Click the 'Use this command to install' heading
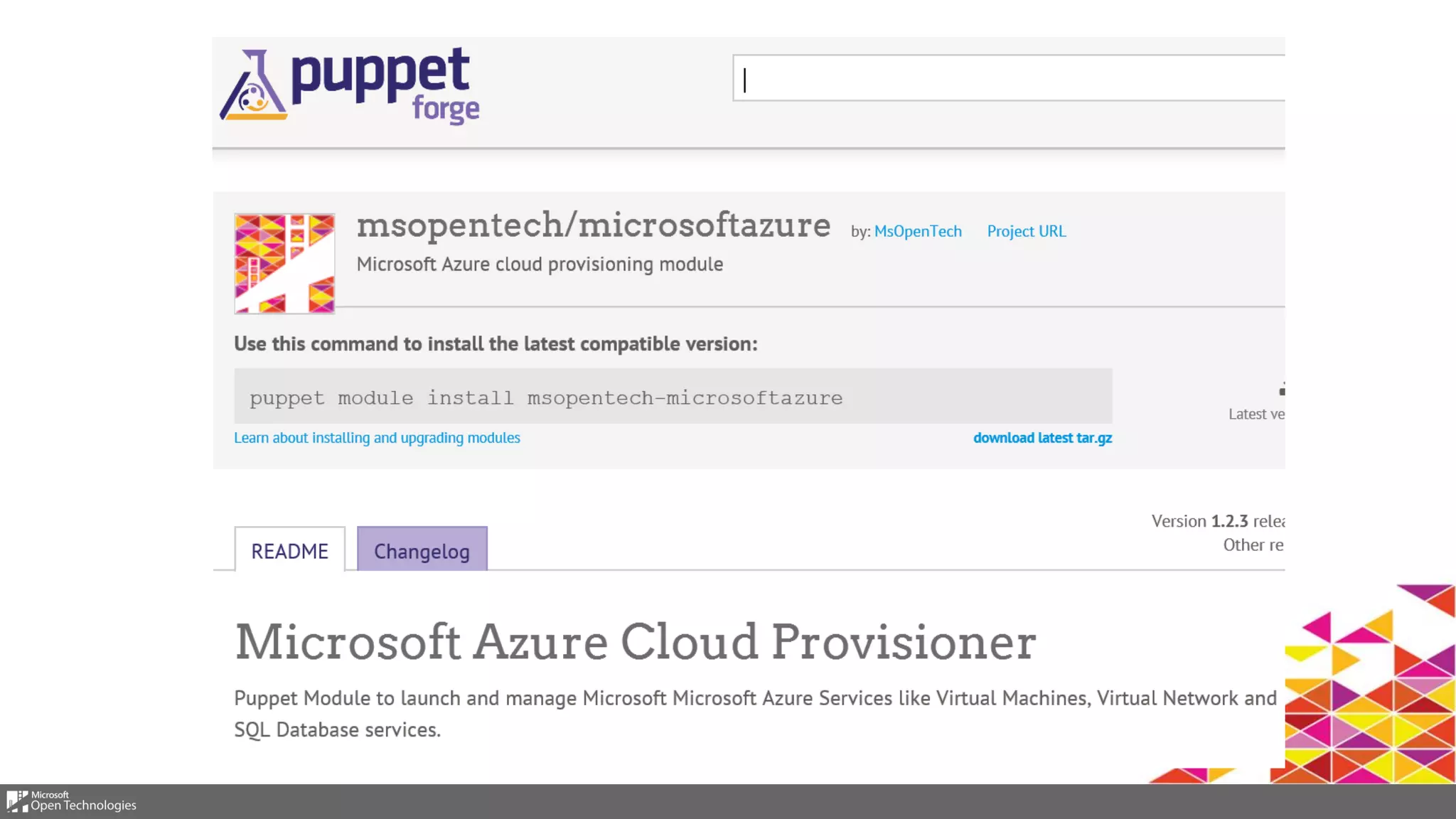 (x=496, y=344)
